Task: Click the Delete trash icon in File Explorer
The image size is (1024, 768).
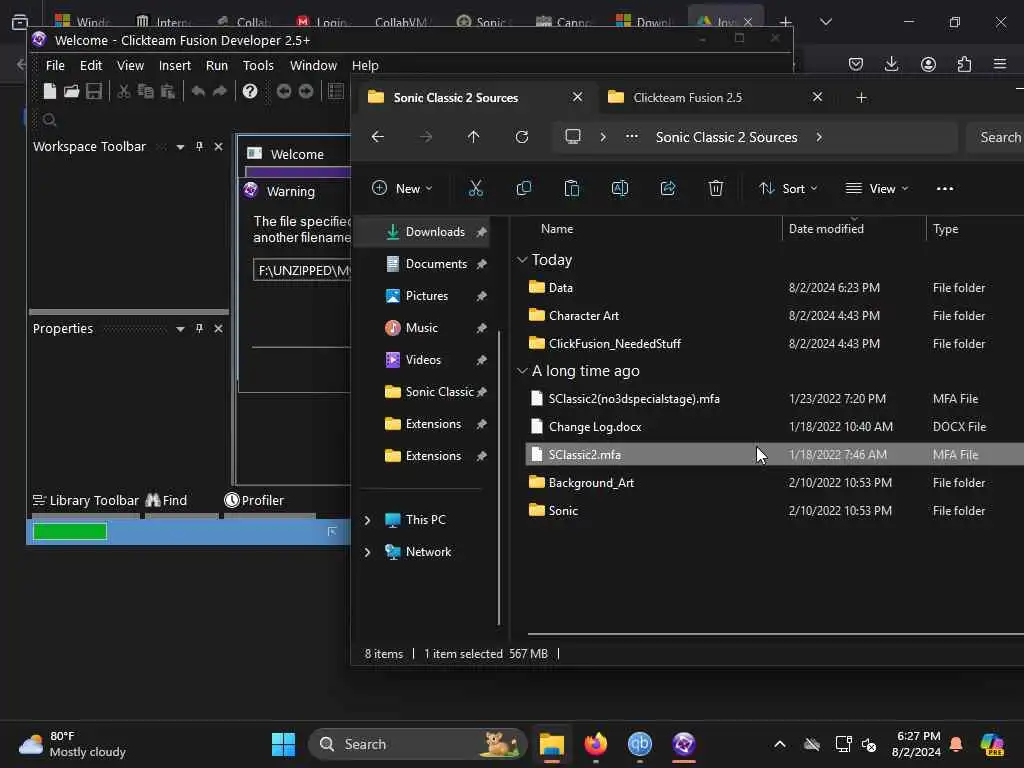Action: coord(716,189)
